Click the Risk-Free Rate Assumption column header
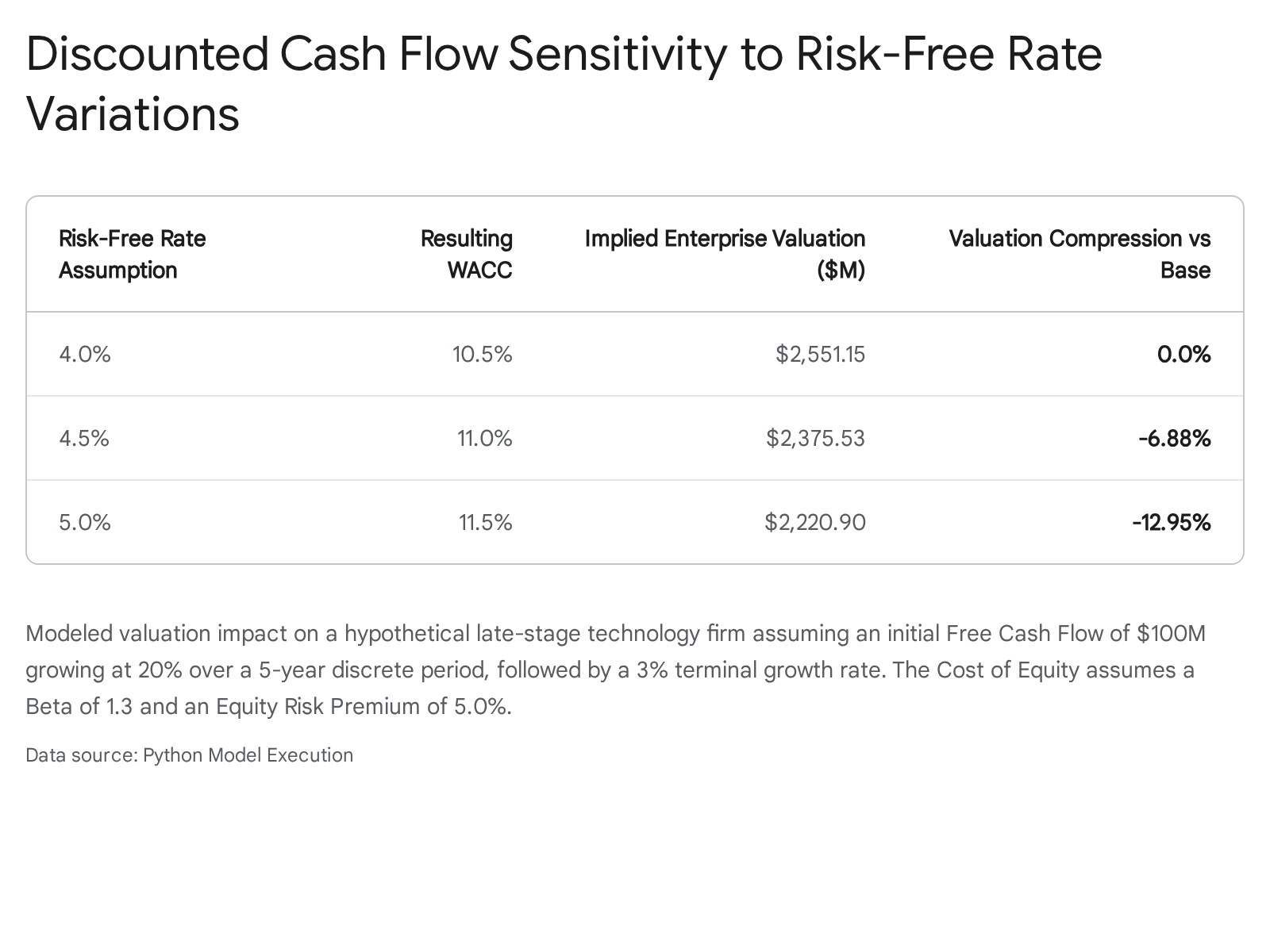Screen dimensions: 1270x952 (x=133, y=254)
